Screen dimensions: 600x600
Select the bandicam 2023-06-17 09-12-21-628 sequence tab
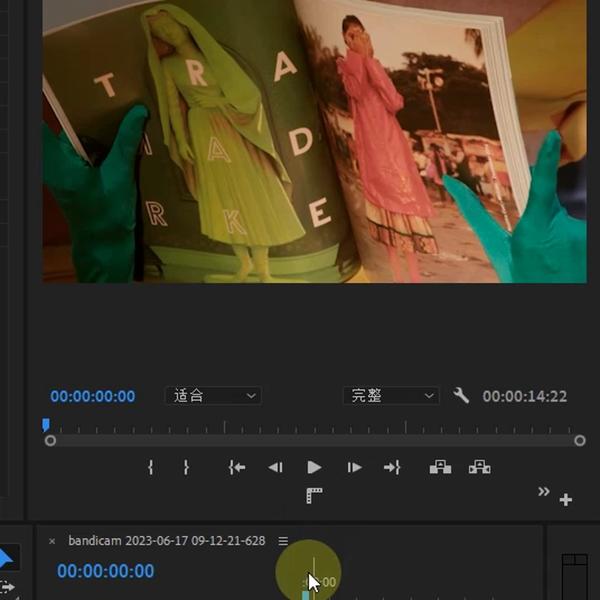166,541
